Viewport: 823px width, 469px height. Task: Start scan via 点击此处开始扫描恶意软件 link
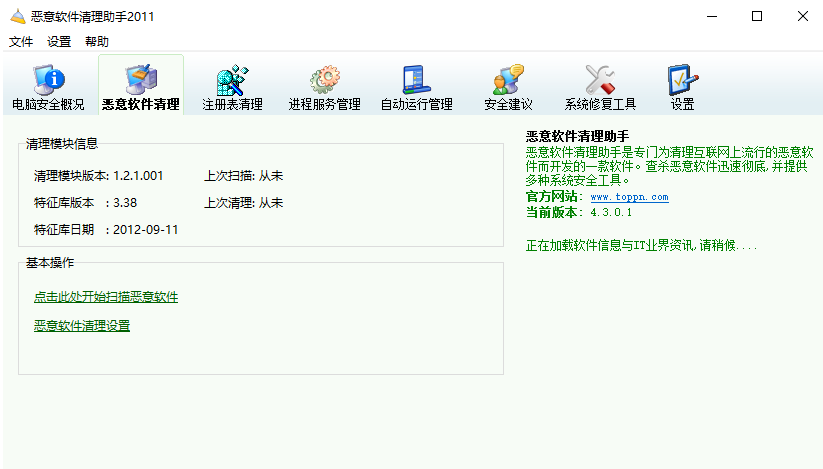(x=106, y=297)
